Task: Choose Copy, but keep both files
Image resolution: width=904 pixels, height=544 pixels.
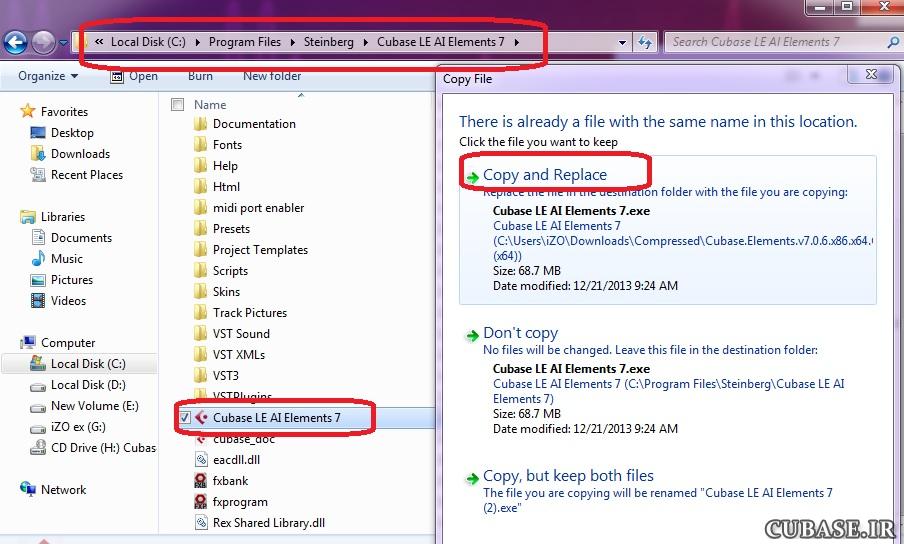Action: coord(568,476)
